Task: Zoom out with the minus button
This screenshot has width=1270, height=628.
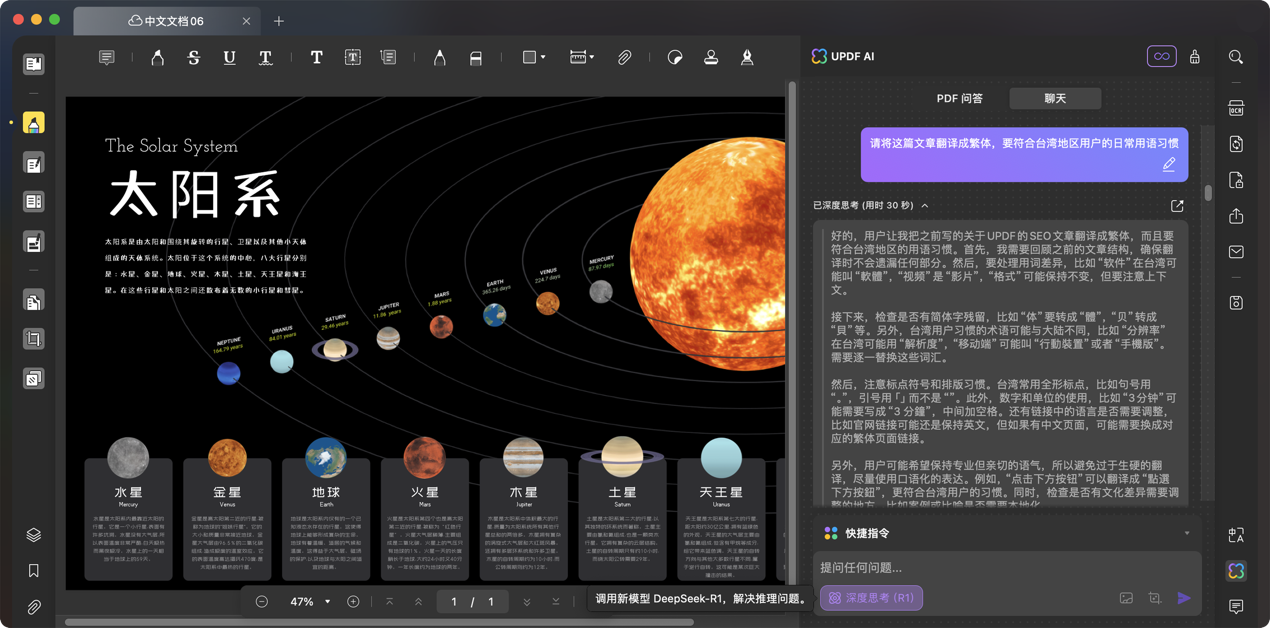Action: coord(262,602)
